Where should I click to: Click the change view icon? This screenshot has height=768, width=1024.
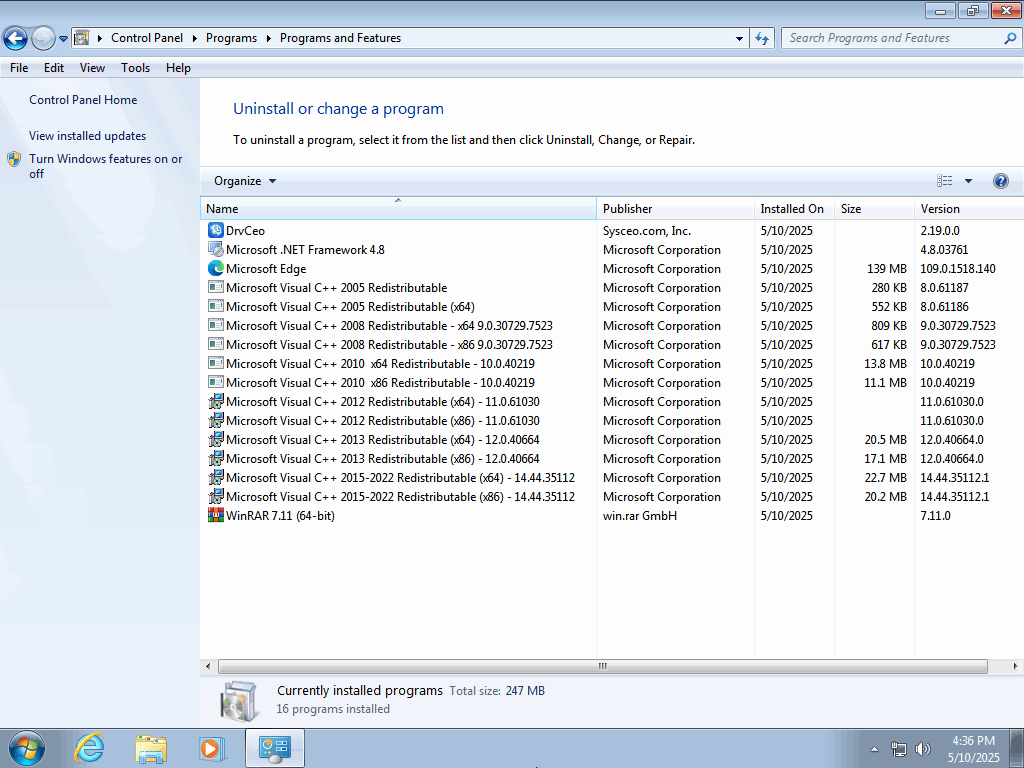944,181
